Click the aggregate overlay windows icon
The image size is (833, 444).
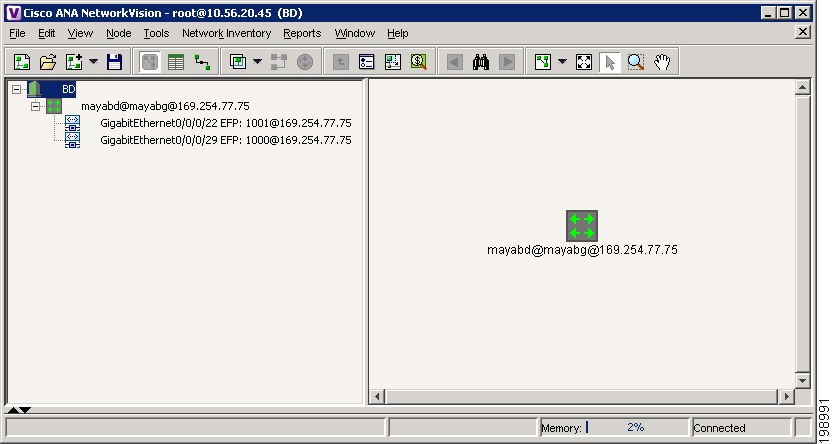tap(238, 62)
